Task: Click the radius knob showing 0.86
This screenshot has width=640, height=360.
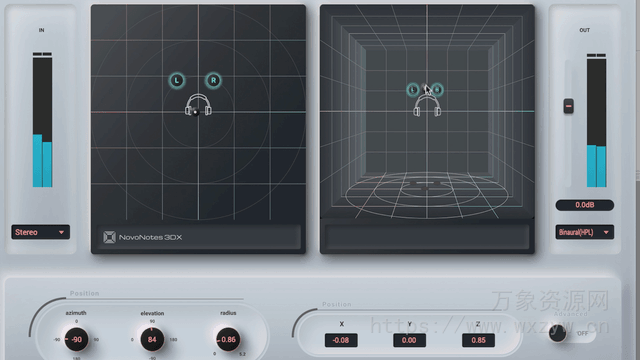Action: [228, 339]
